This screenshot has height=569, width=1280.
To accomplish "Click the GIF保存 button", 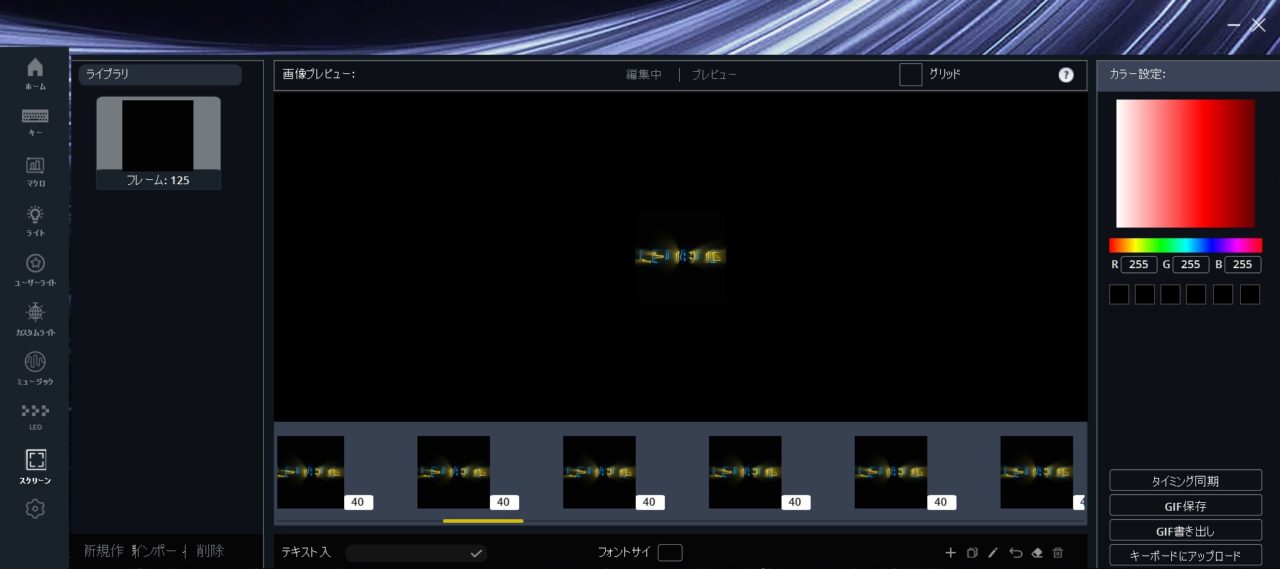I will [x=1185, y=506].
